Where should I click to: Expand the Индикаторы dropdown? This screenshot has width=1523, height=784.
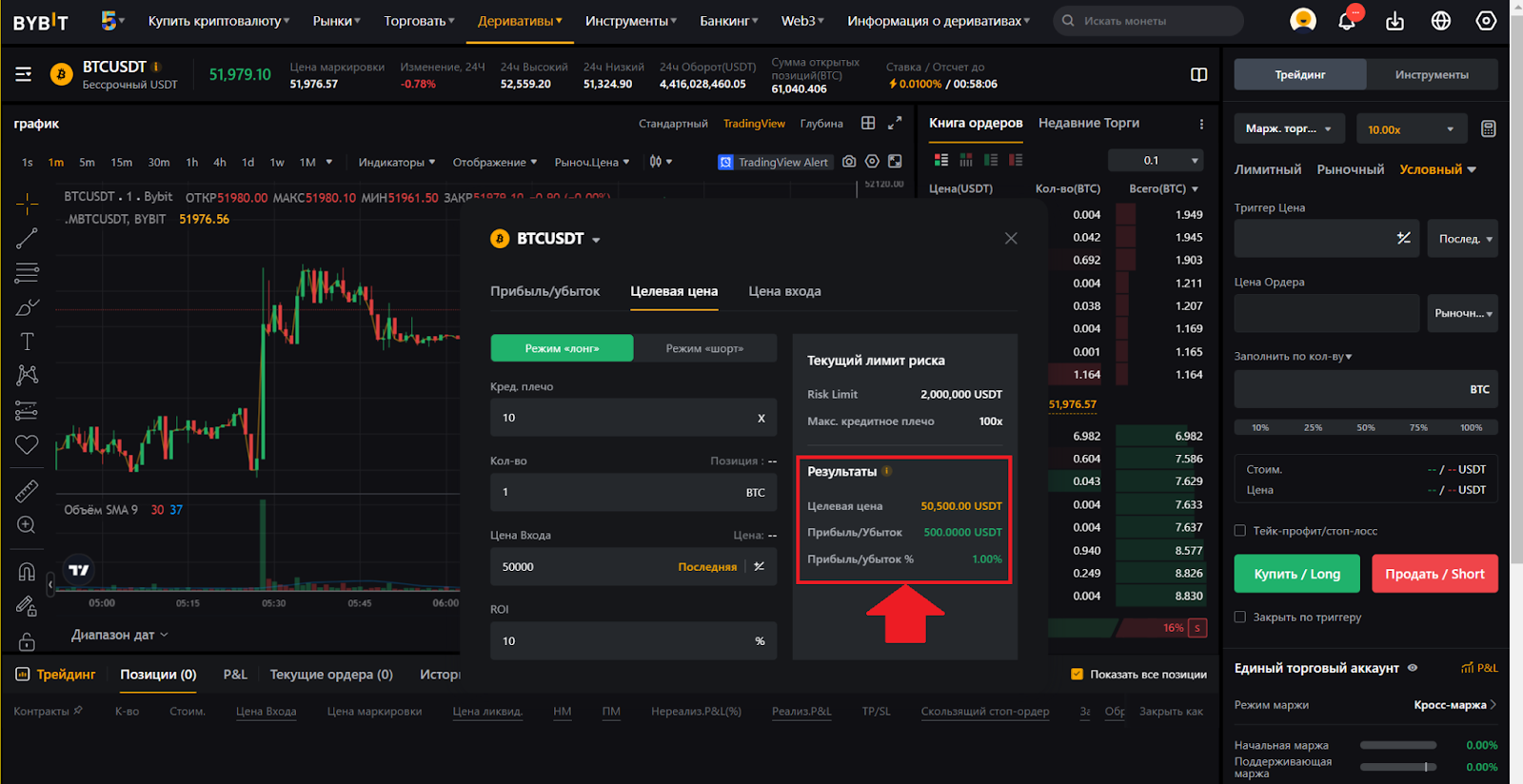[396, 162]
